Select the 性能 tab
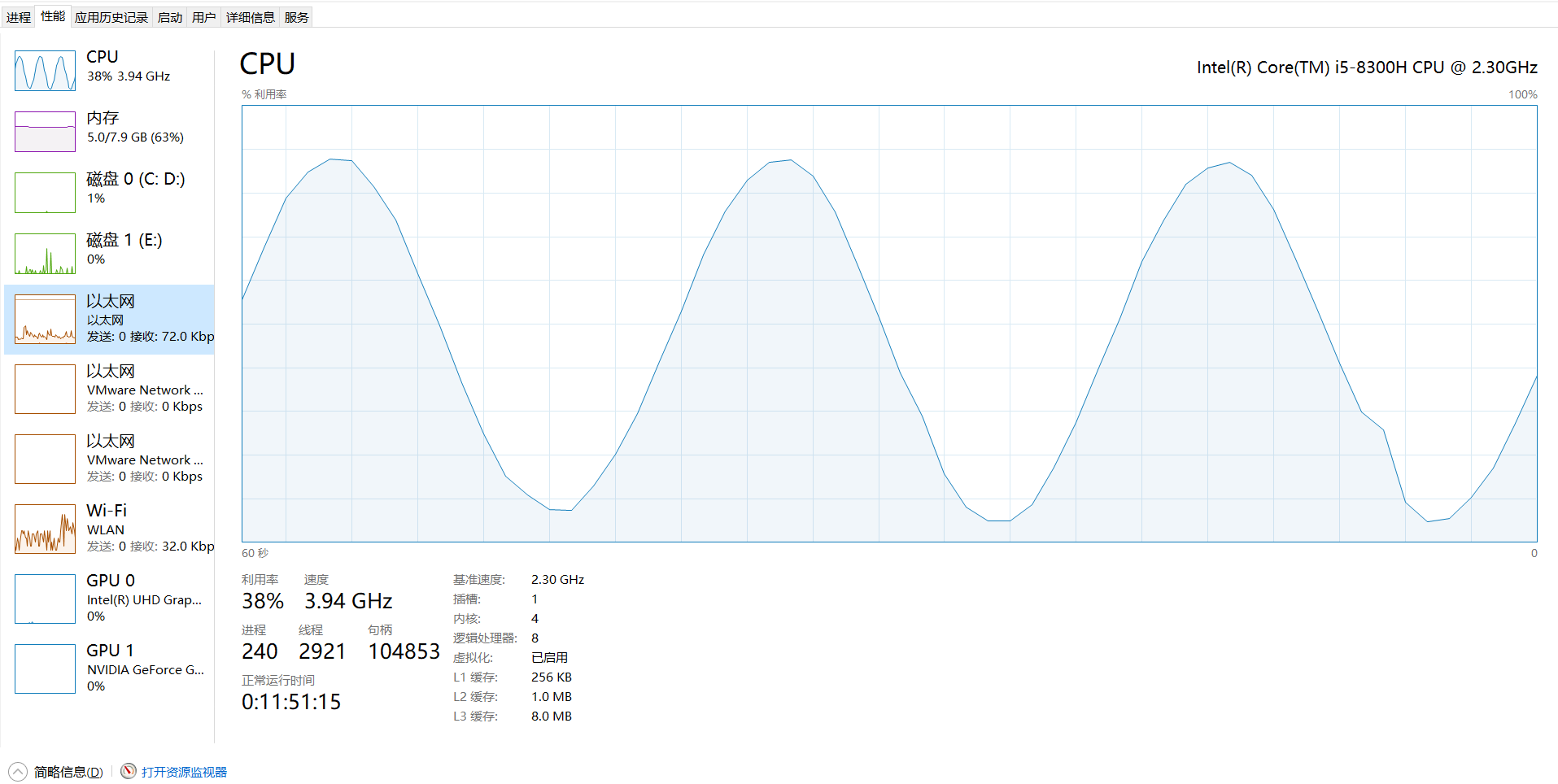 pos(53,16)
